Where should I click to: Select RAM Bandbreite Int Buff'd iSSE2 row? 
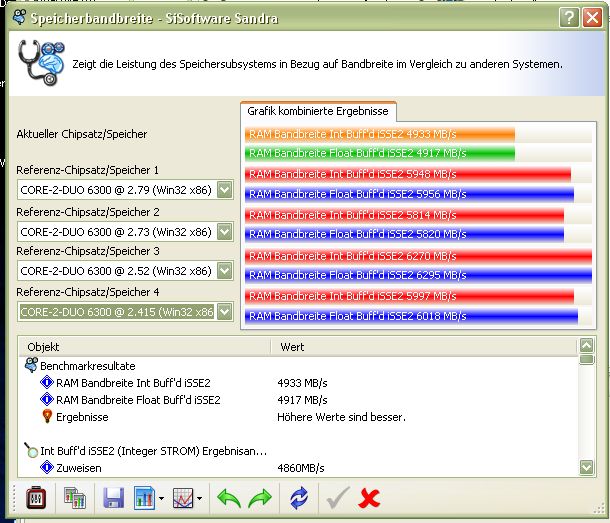(x=133, y=383)
